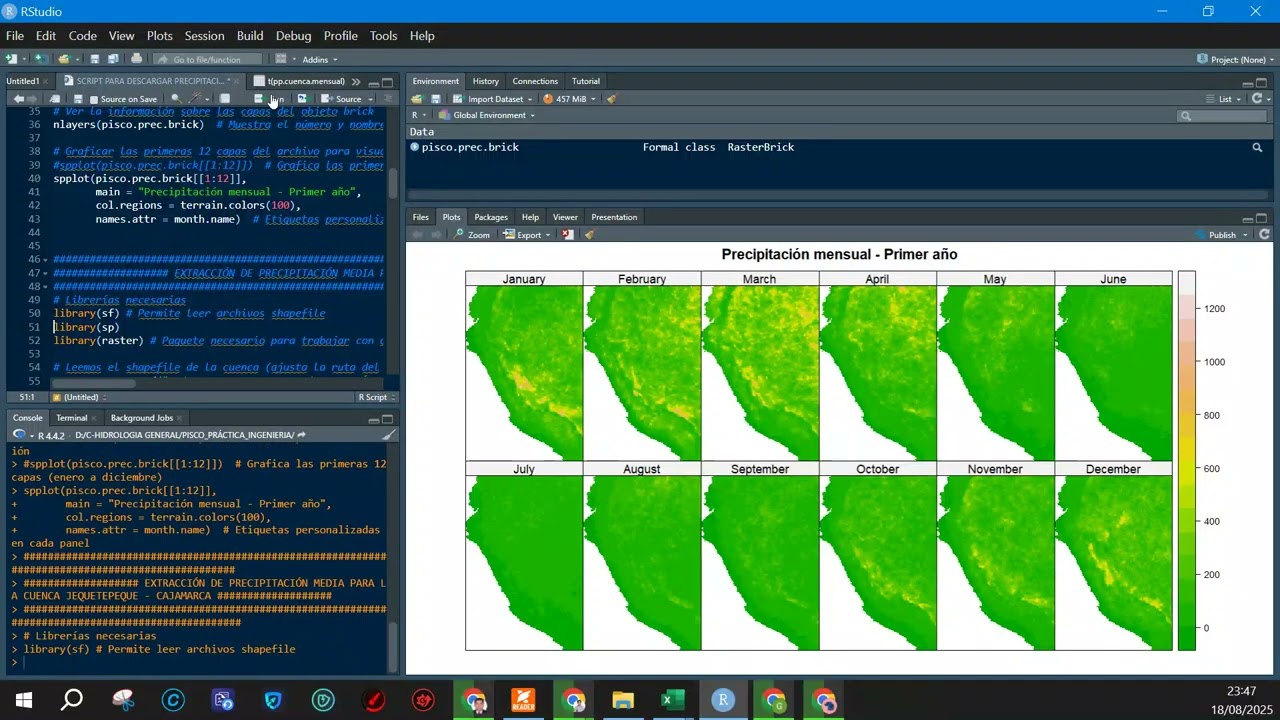1280x720 pixels.
Task: Expand the pisco.prec.brick object details
Action: click(x=415, y=147)
